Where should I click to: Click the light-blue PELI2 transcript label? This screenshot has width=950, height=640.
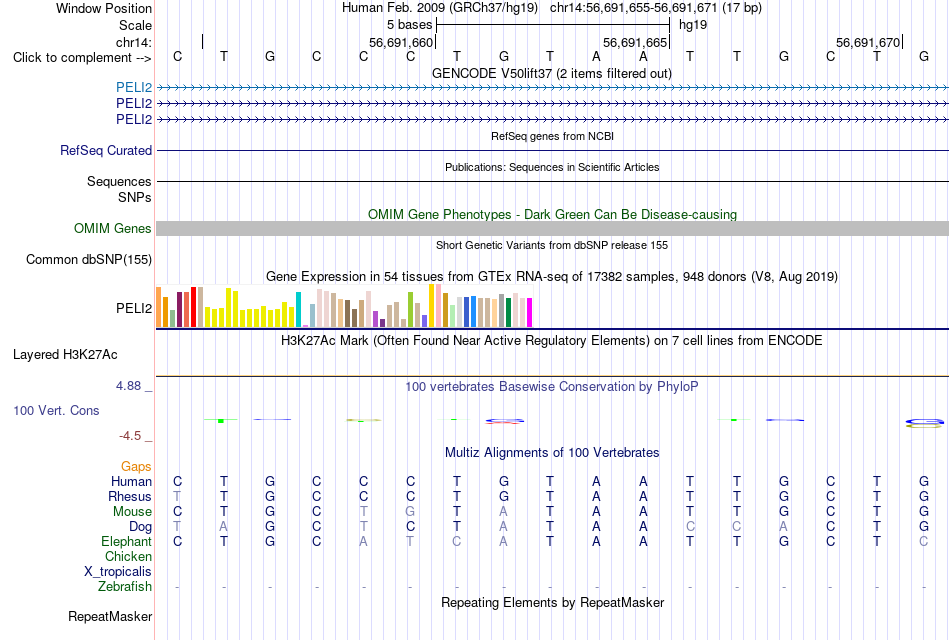[x=134, y=87]
